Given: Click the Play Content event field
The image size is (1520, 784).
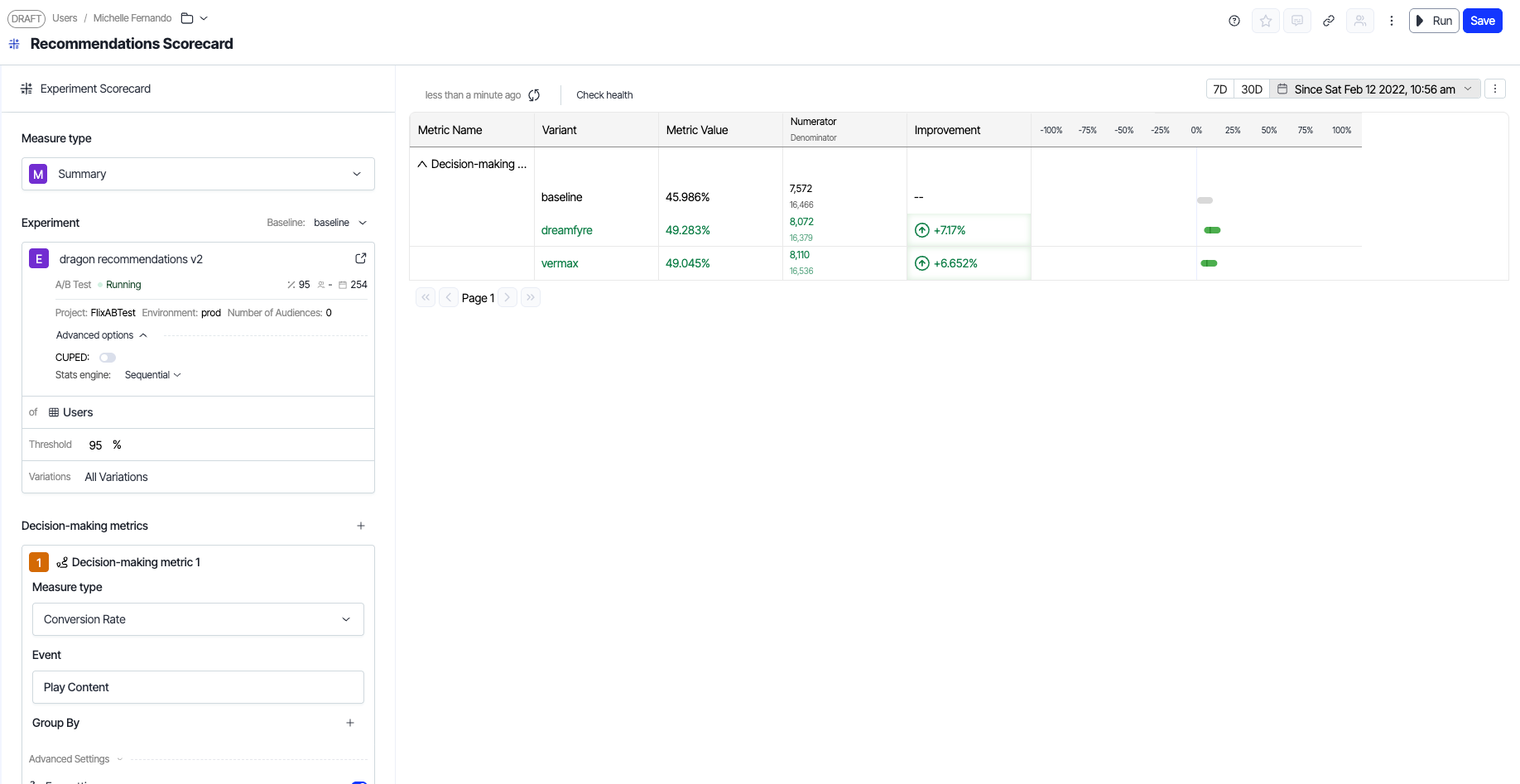Looking at the screenshot, I should pyautogui.click(x=198, y=687).
